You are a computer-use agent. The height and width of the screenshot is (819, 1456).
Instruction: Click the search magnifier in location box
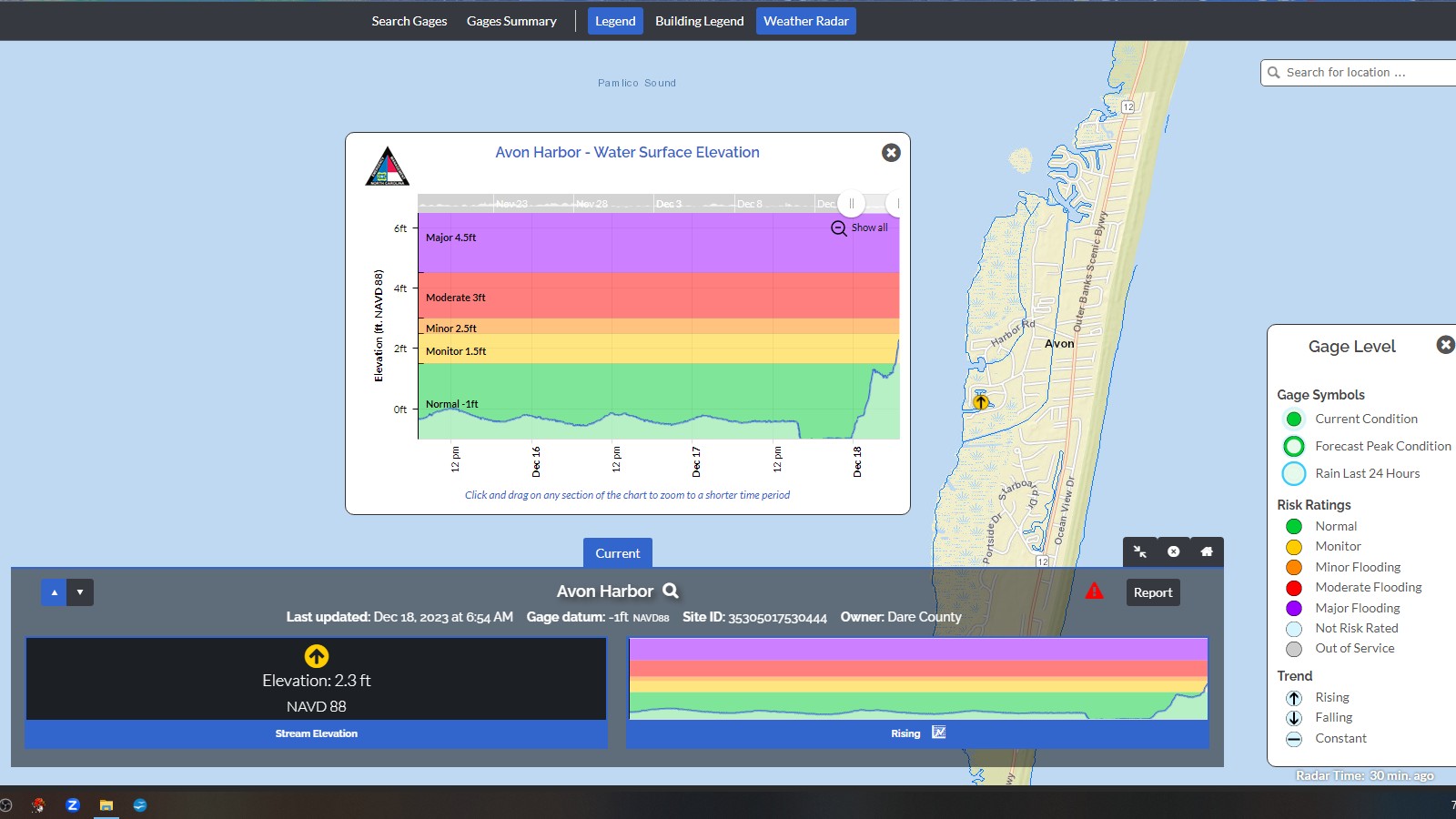[1274, 73]
